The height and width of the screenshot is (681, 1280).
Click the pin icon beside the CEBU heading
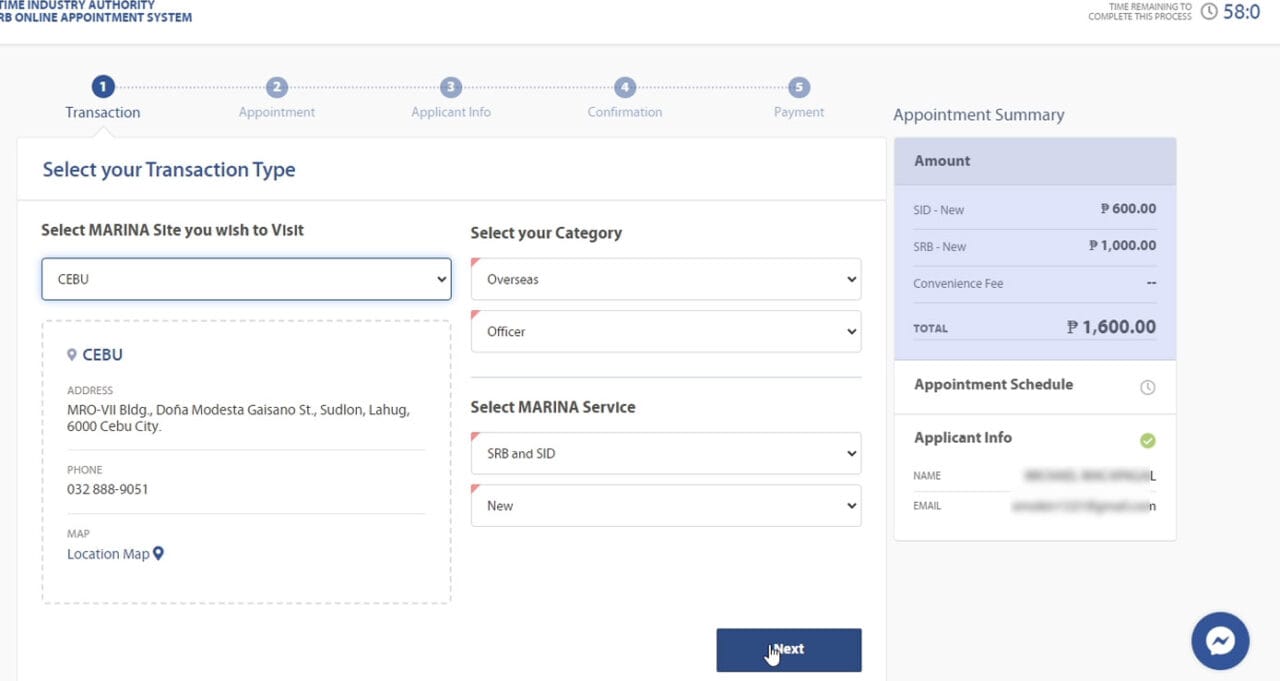[x=71, y=354]
